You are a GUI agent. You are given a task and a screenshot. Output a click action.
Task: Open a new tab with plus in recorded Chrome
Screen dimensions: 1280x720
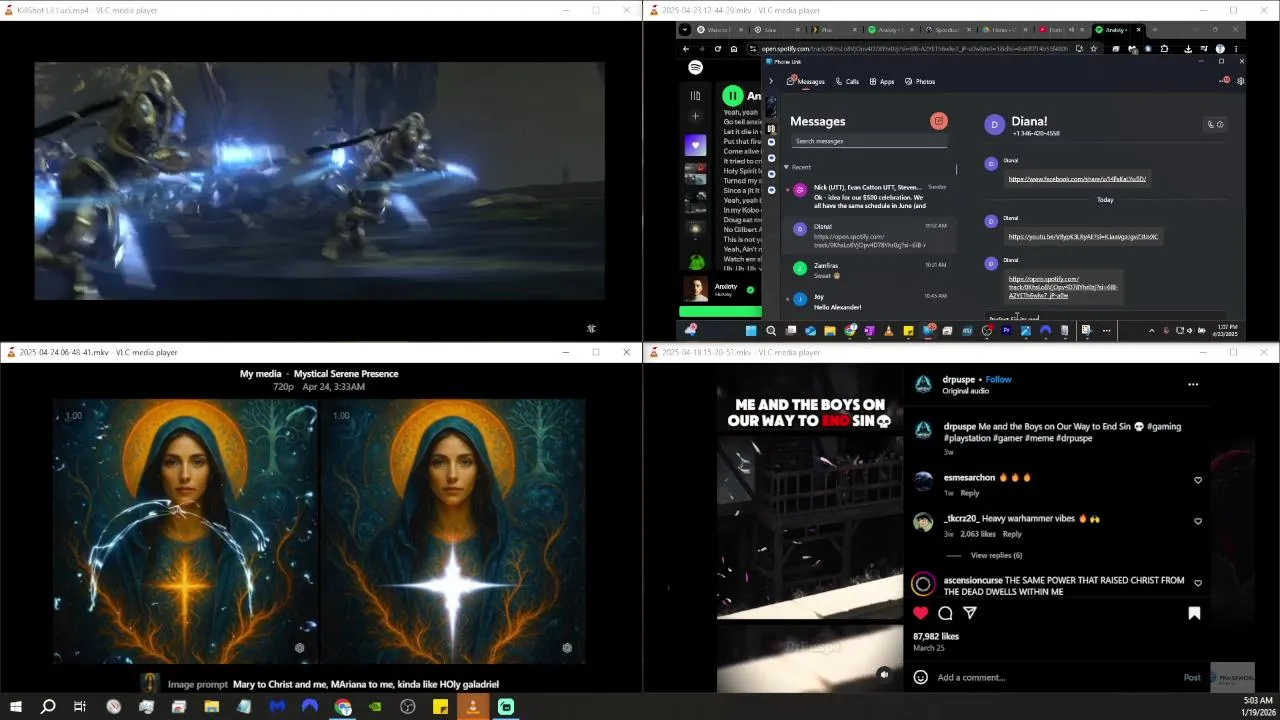point(1155,30)
